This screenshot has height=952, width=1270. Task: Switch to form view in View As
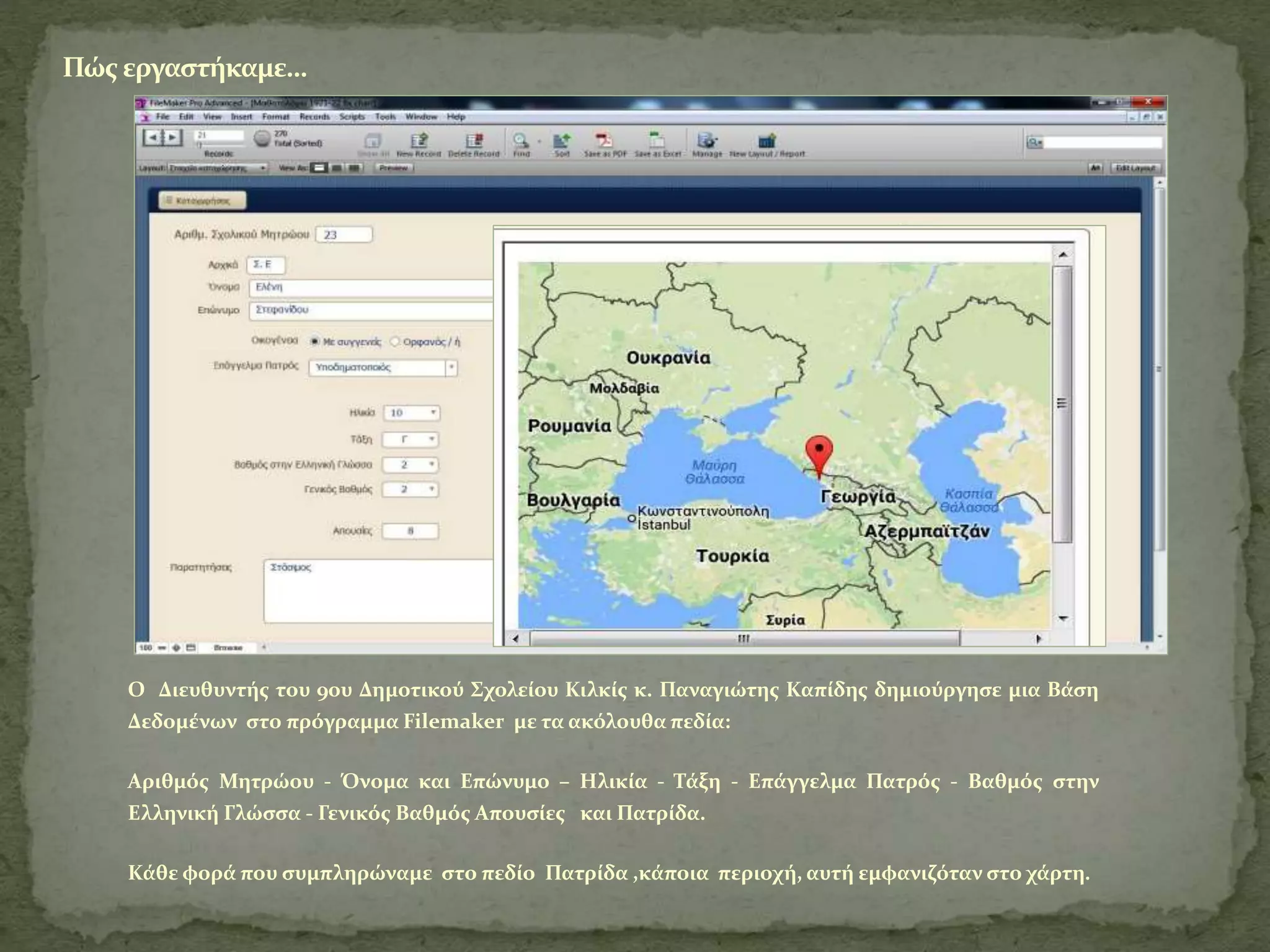[x=319, y=168]
